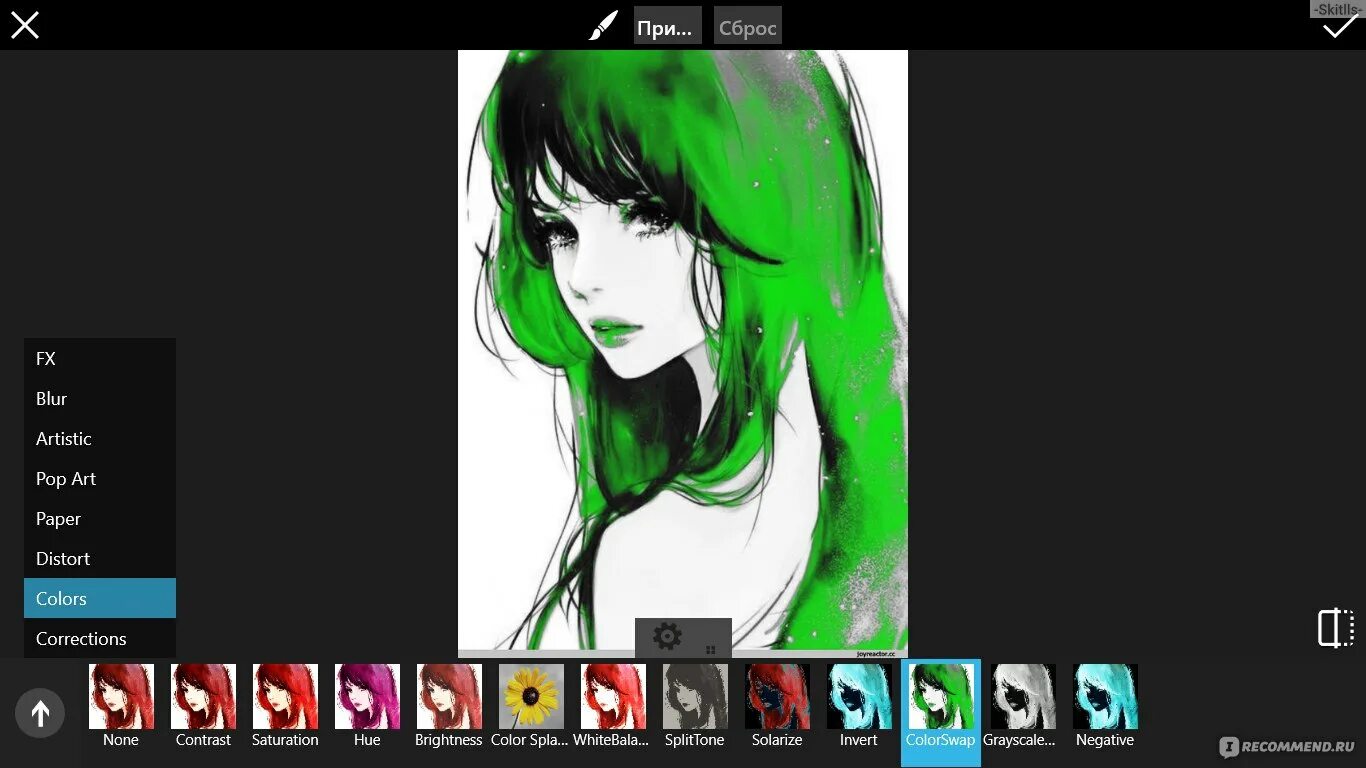Open the Pop Art category

click(x=100, y=478)
